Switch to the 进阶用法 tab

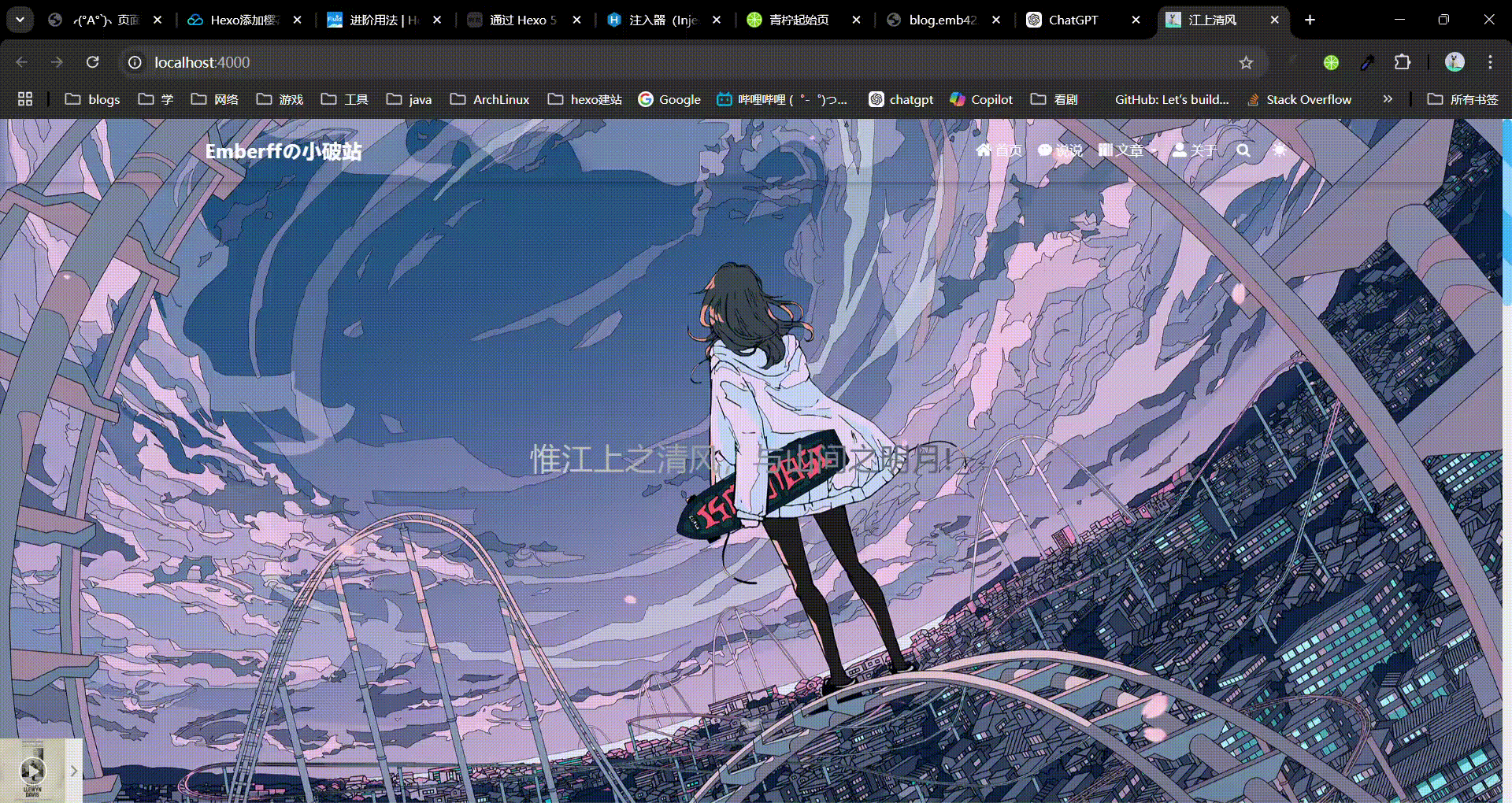(x=384, y=20)
